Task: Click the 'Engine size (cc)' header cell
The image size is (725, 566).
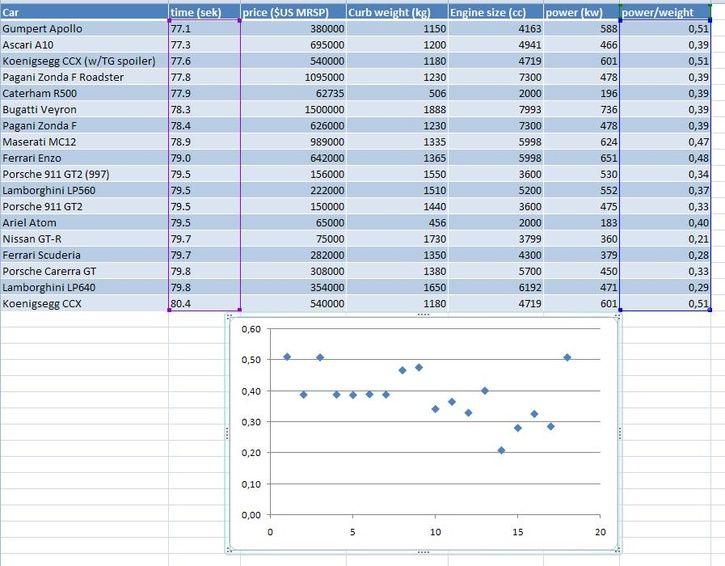Action: 496,12
